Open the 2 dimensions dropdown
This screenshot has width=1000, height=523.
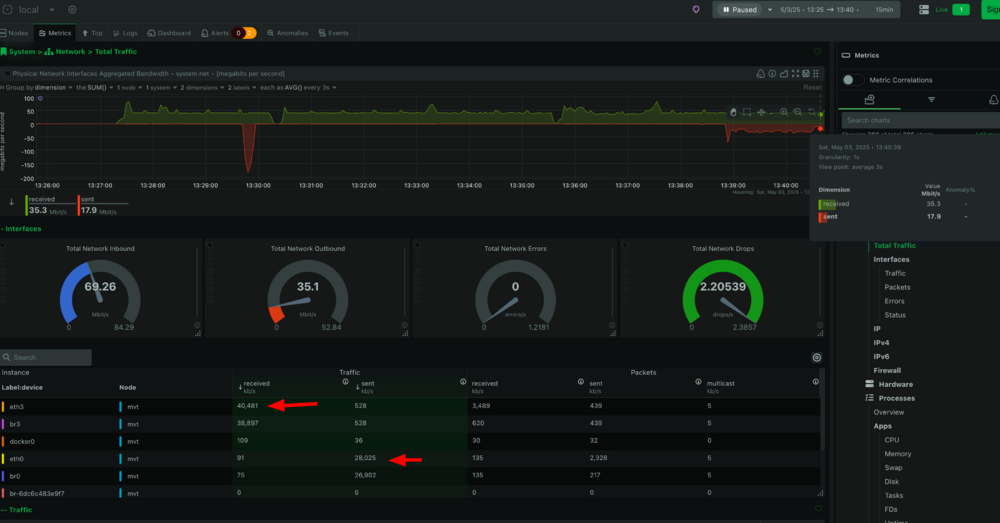[x=202, y=87]
